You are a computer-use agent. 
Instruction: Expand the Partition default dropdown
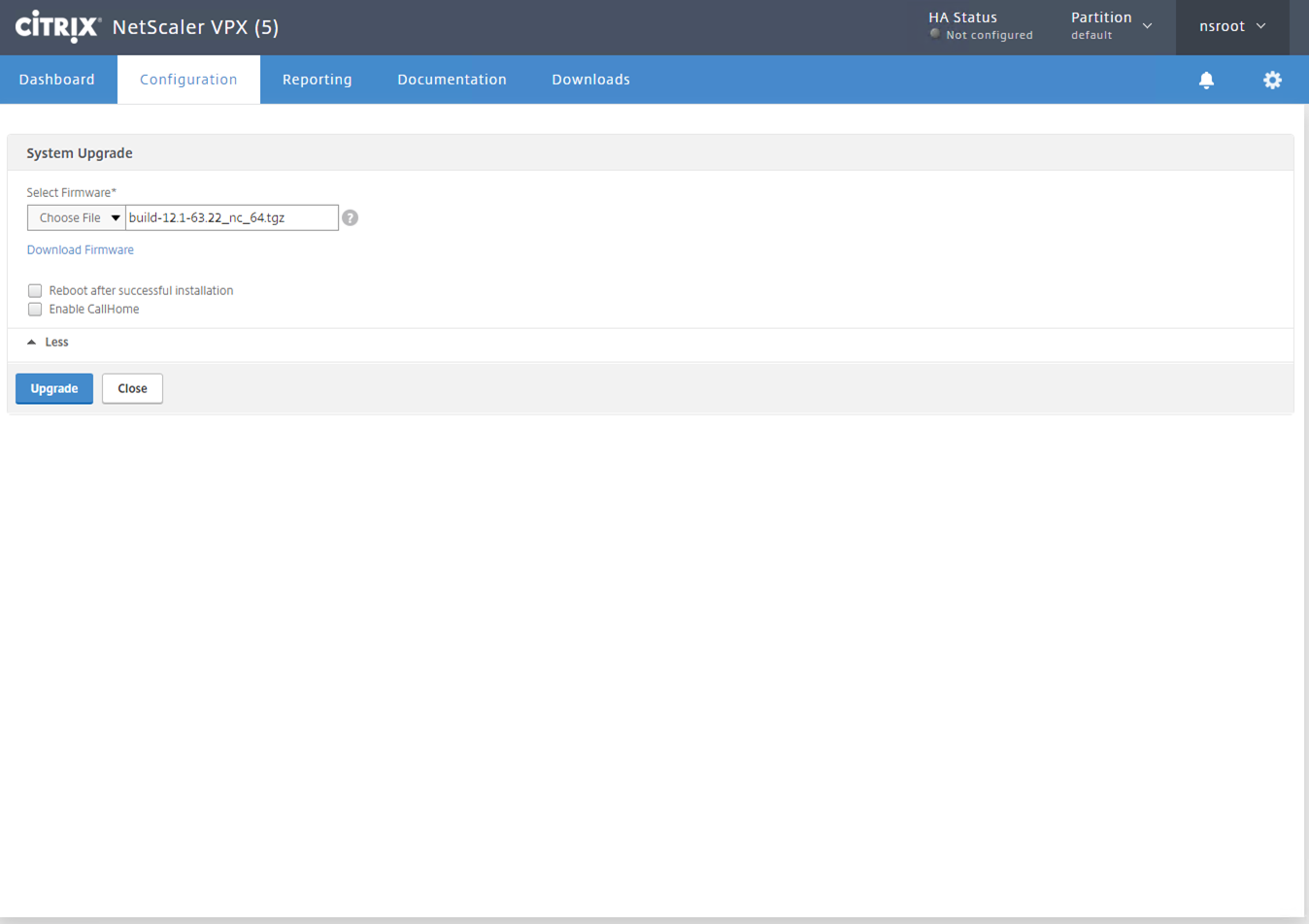[1111, 26]
